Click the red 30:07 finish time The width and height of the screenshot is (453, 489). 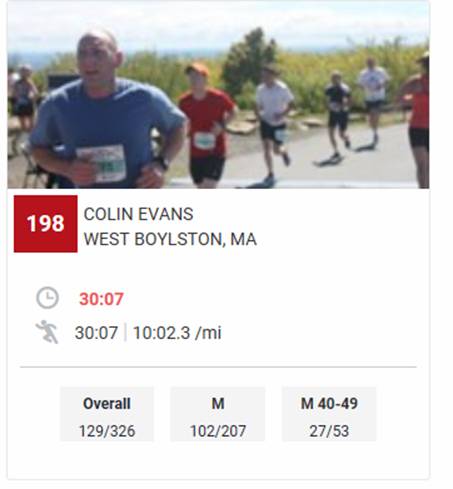coord(101,299)
